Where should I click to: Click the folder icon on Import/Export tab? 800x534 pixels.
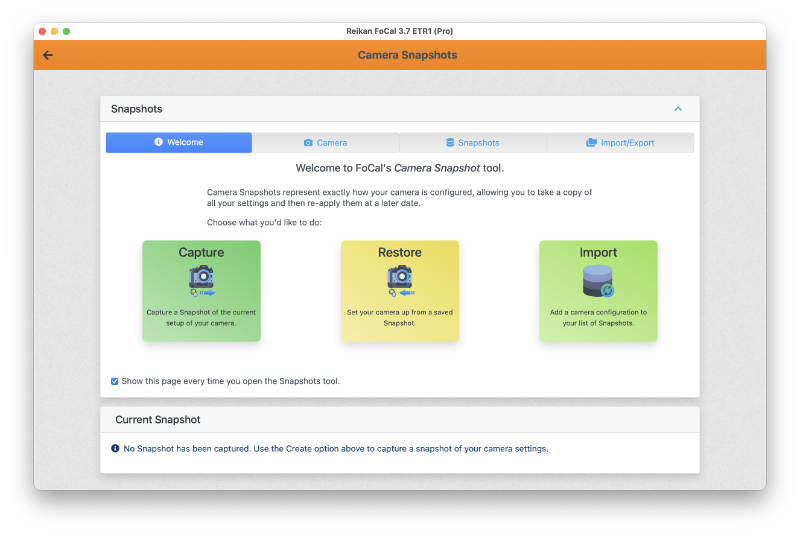tap(591, 142)
